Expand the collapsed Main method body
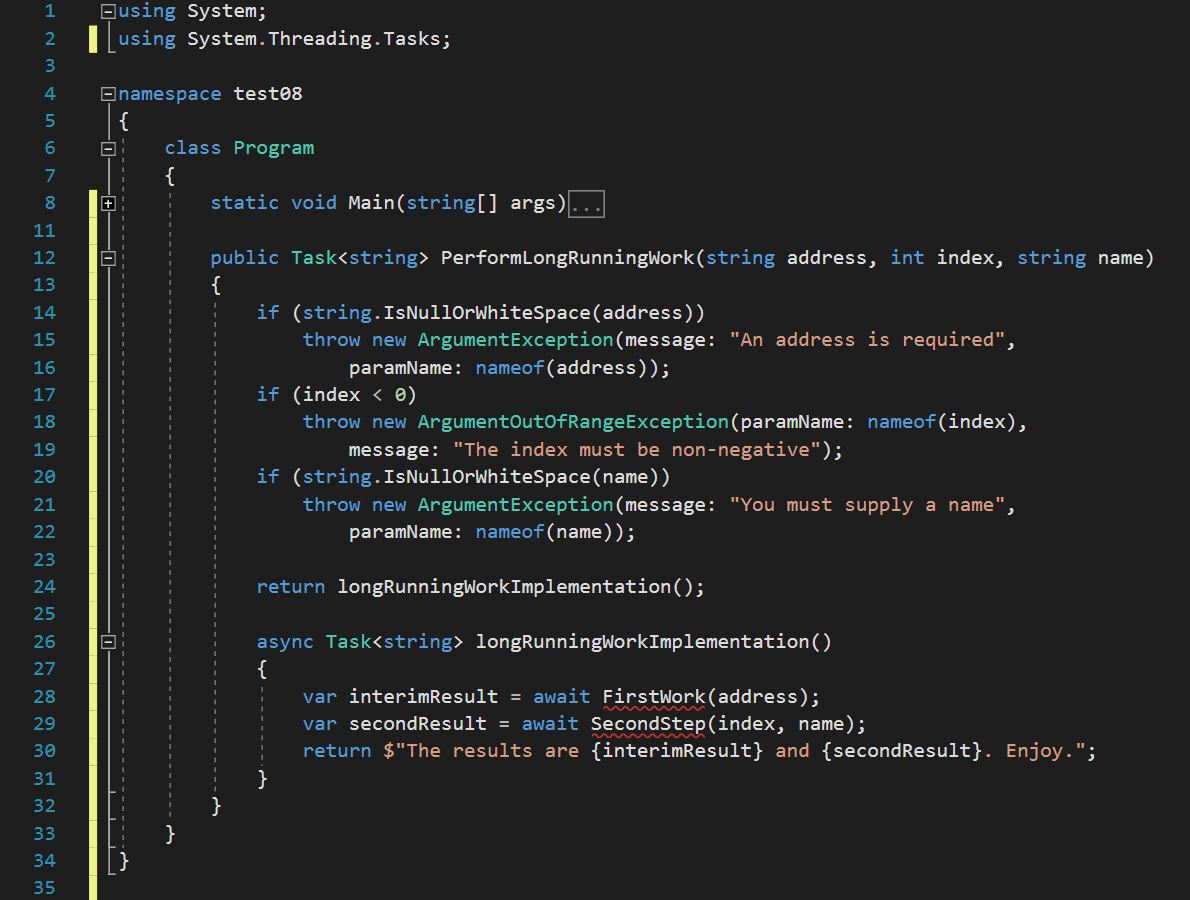This screenshot has height=900, width=1190. (x=107, y=203)
